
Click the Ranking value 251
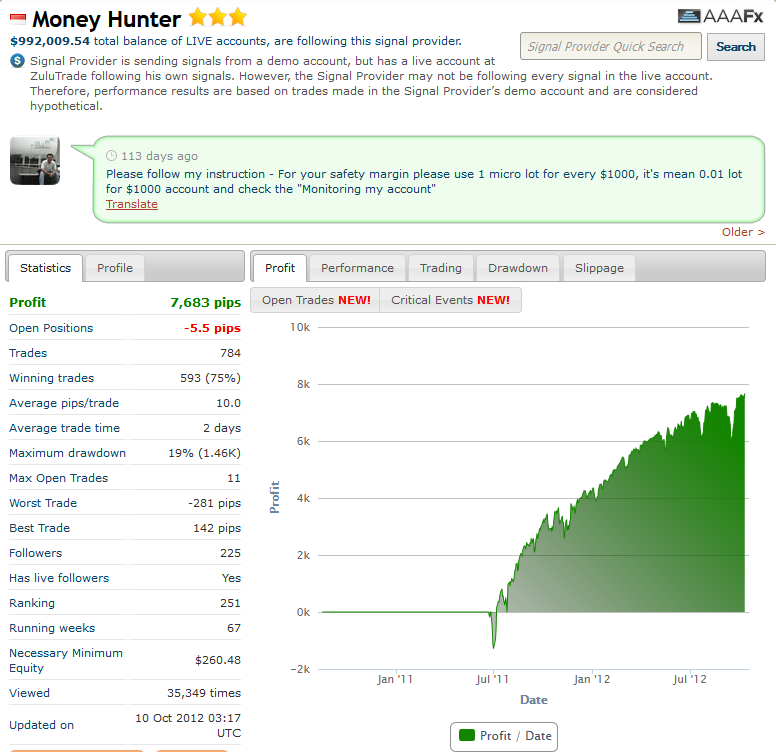click(x=230, y=603)
